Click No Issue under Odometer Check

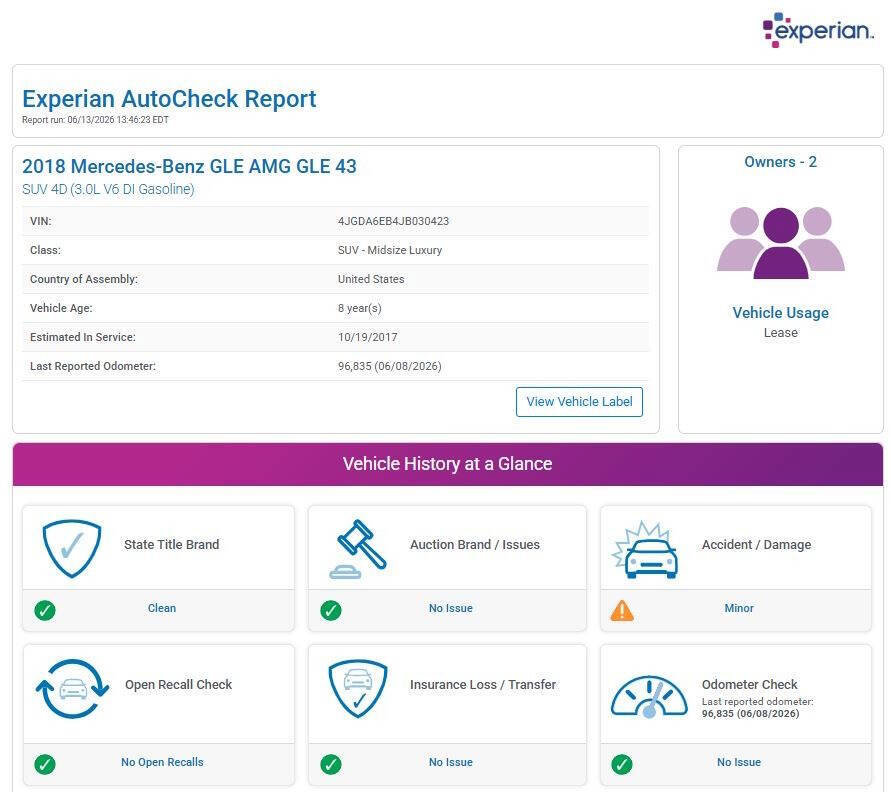pyautogui.click(x=739, y=762)
